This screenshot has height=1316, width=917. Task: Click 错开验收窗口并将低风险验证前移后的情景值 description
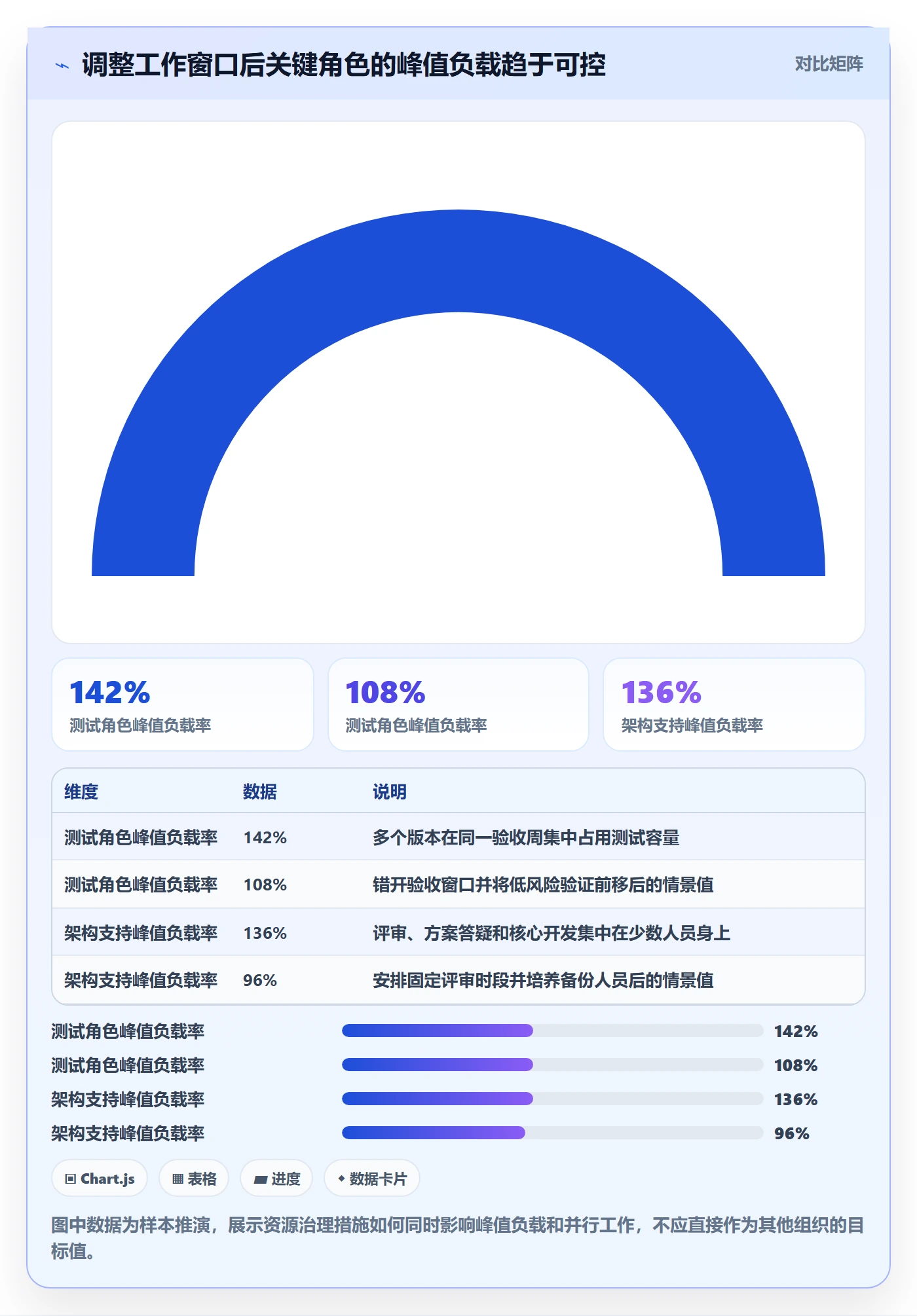click(543, 885)
